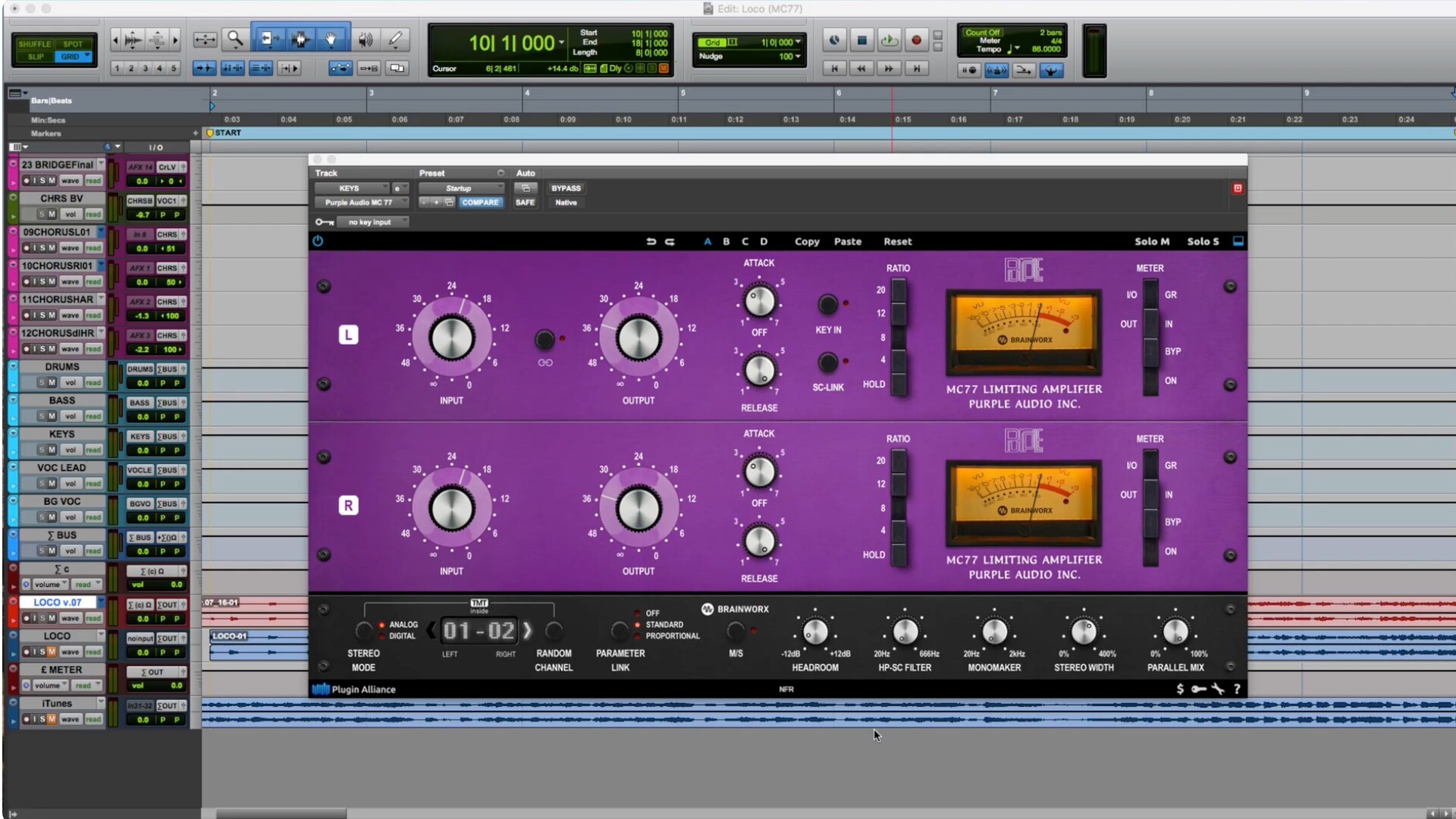
Task: Click the plugin Paste button
Action: pyautogui.click(x=848, y=241)
